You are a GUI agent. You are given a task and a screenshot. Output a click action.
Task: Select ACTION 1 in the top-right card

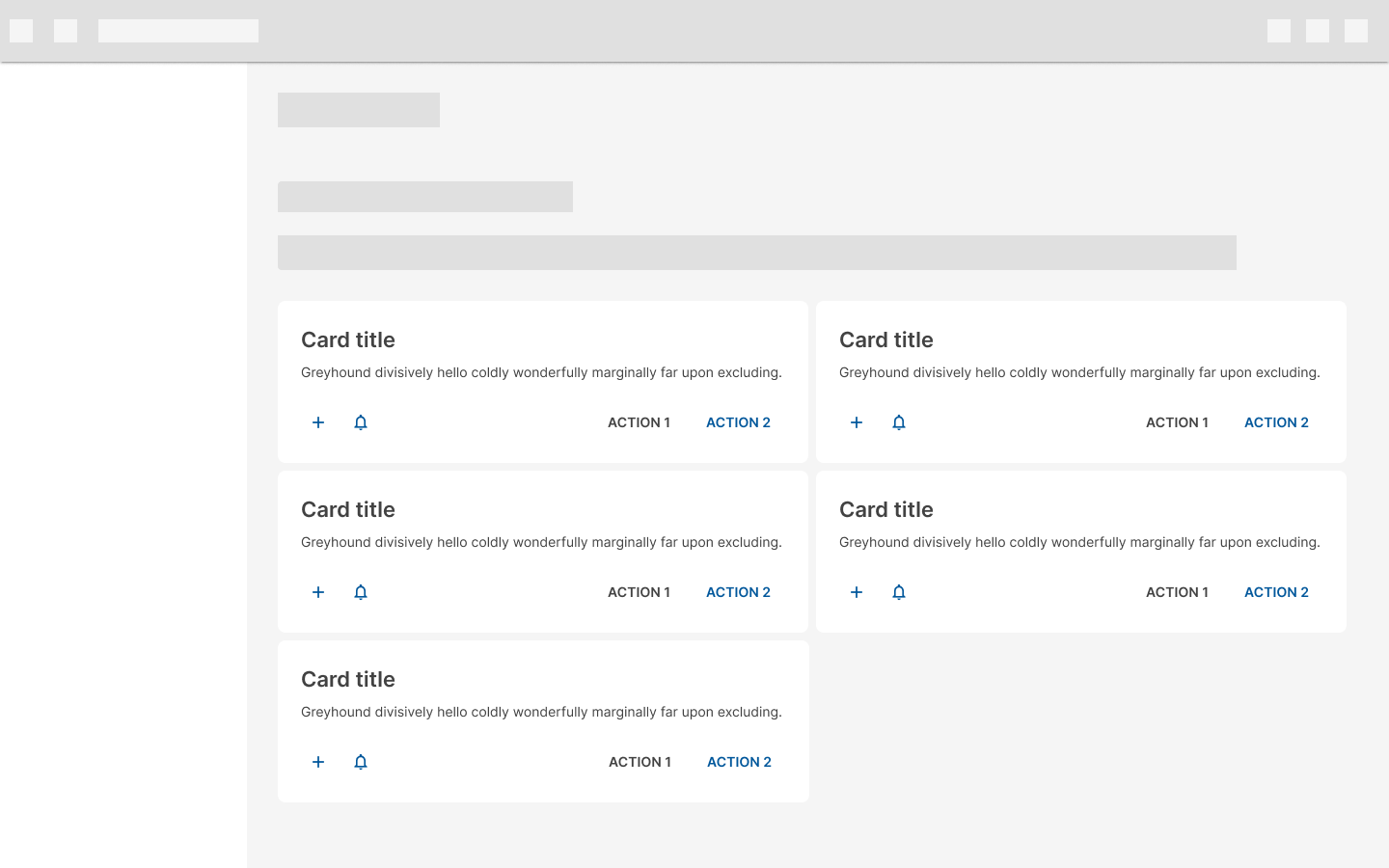coord(1177,422)
